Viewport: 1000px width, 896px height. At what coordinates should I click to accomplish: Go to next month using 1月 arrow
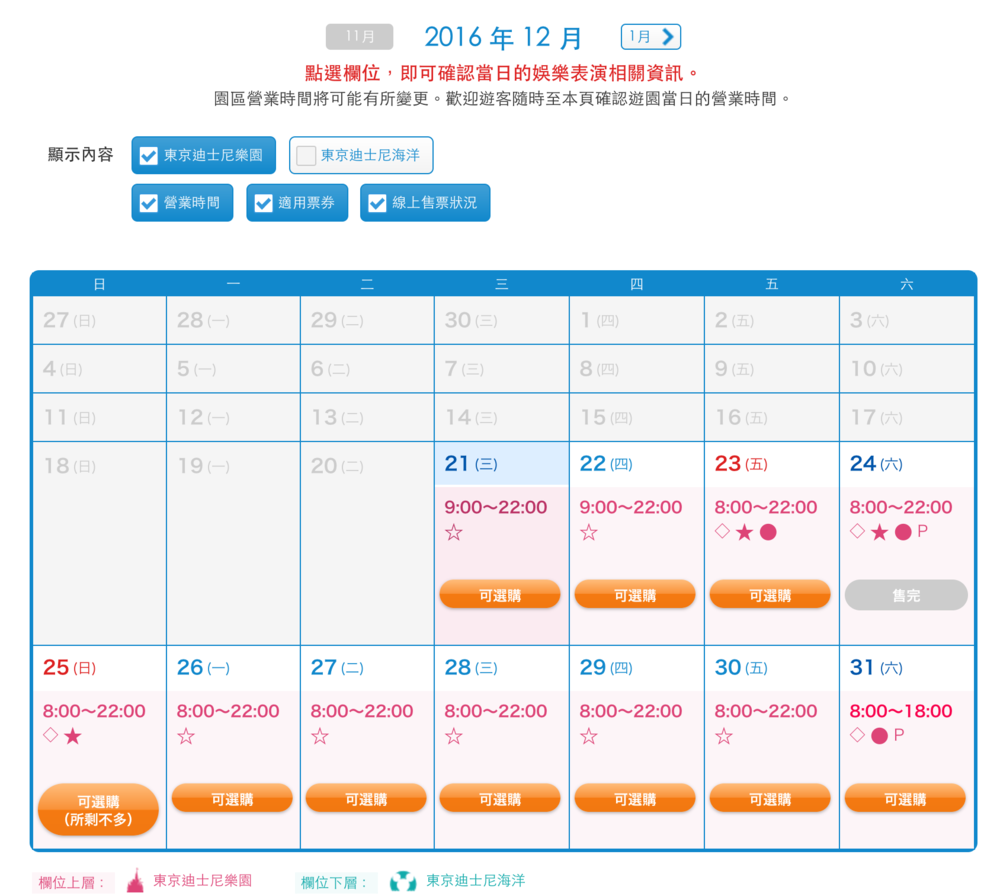pos(651,37)
